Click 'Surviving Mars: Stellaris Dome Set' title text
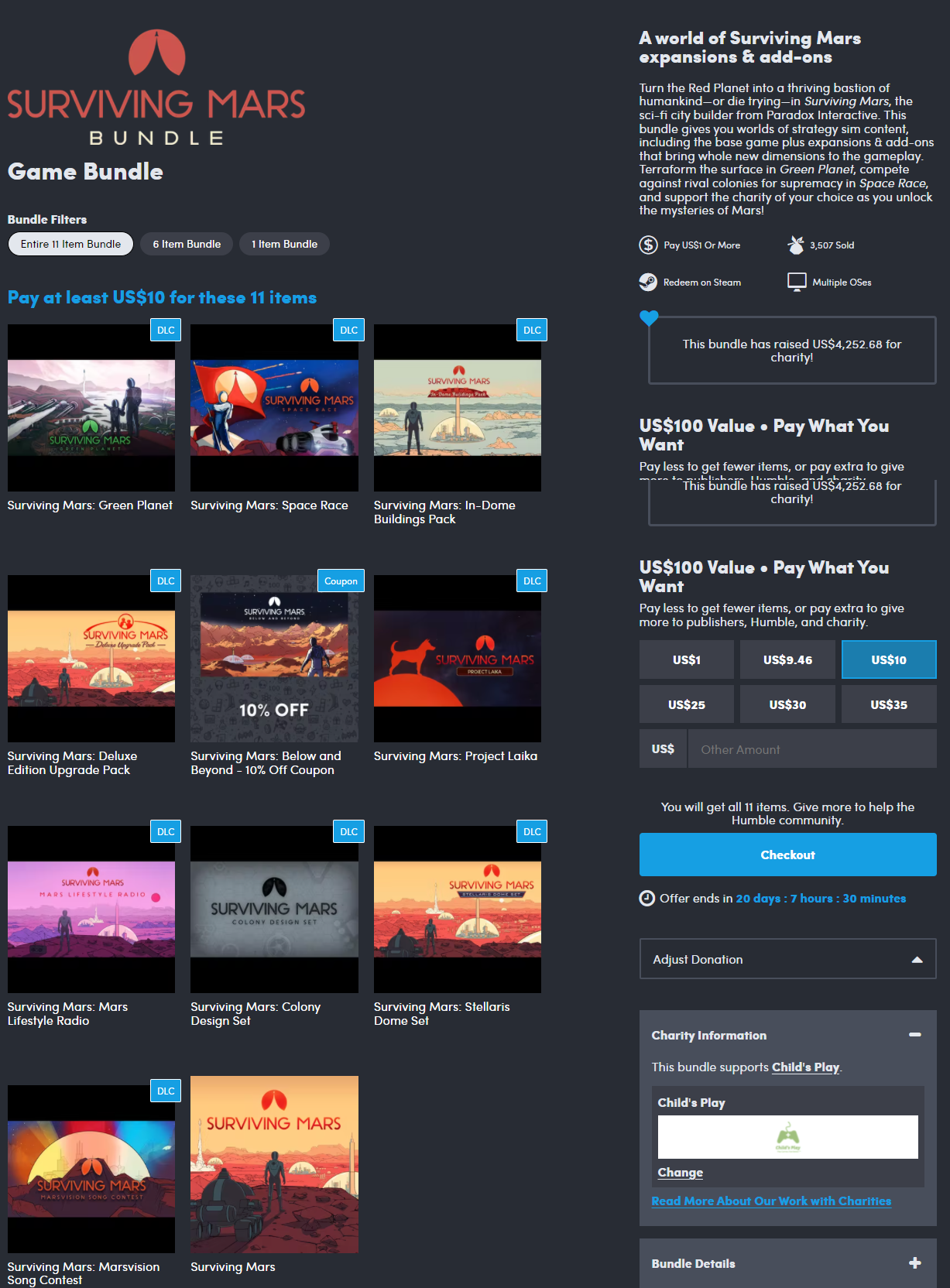The width and height of the screenshot is (950, 1288). (x=441, y=1013)
